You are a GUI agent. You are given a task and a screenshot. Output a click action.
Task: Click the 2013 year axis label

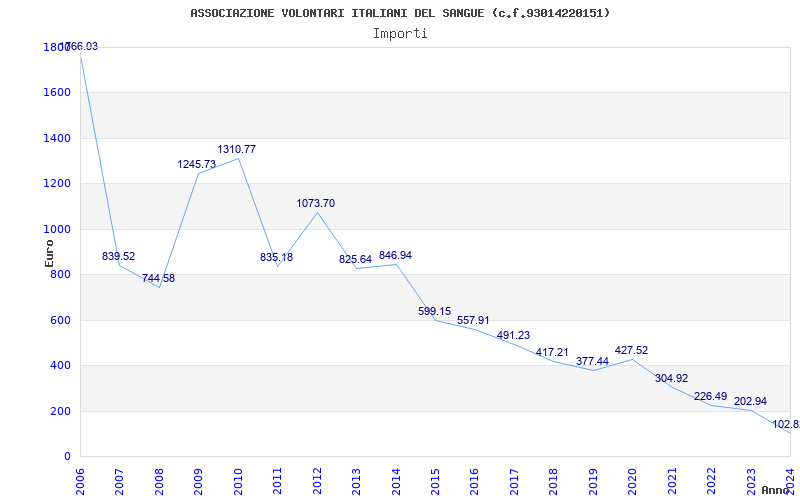tap(356, 480)
